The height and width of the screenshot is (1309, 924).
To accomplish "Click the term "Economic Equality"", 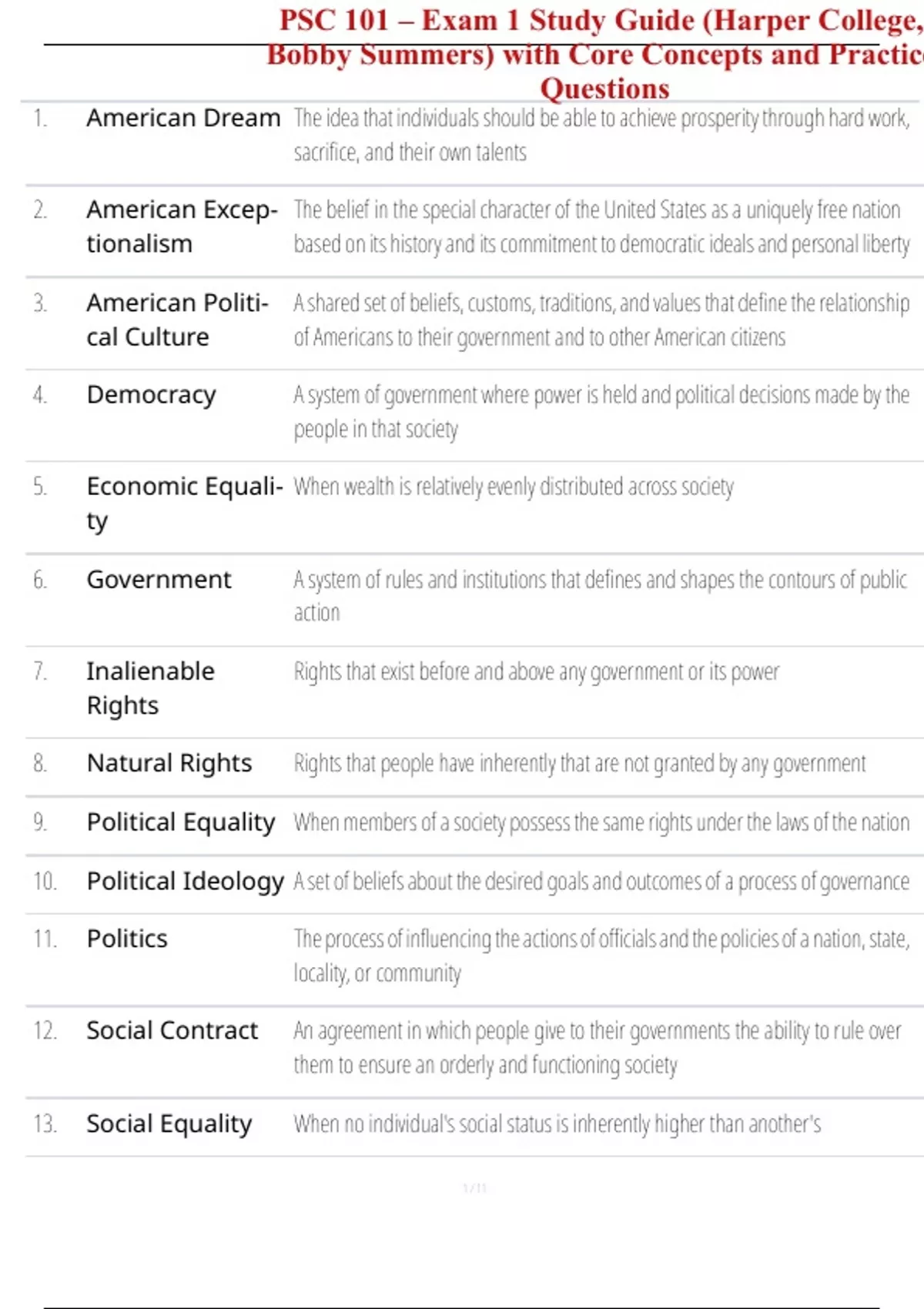I will click(x=184, y=503).
